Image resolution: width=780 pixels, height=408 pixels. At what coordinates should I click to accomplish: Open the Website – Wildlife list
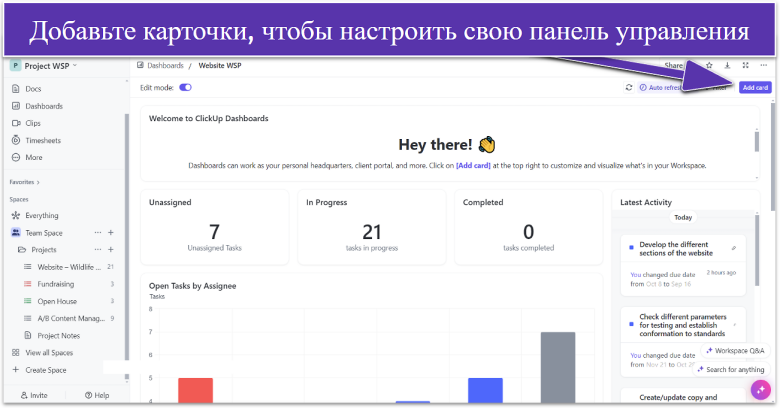tap(69, 267)
